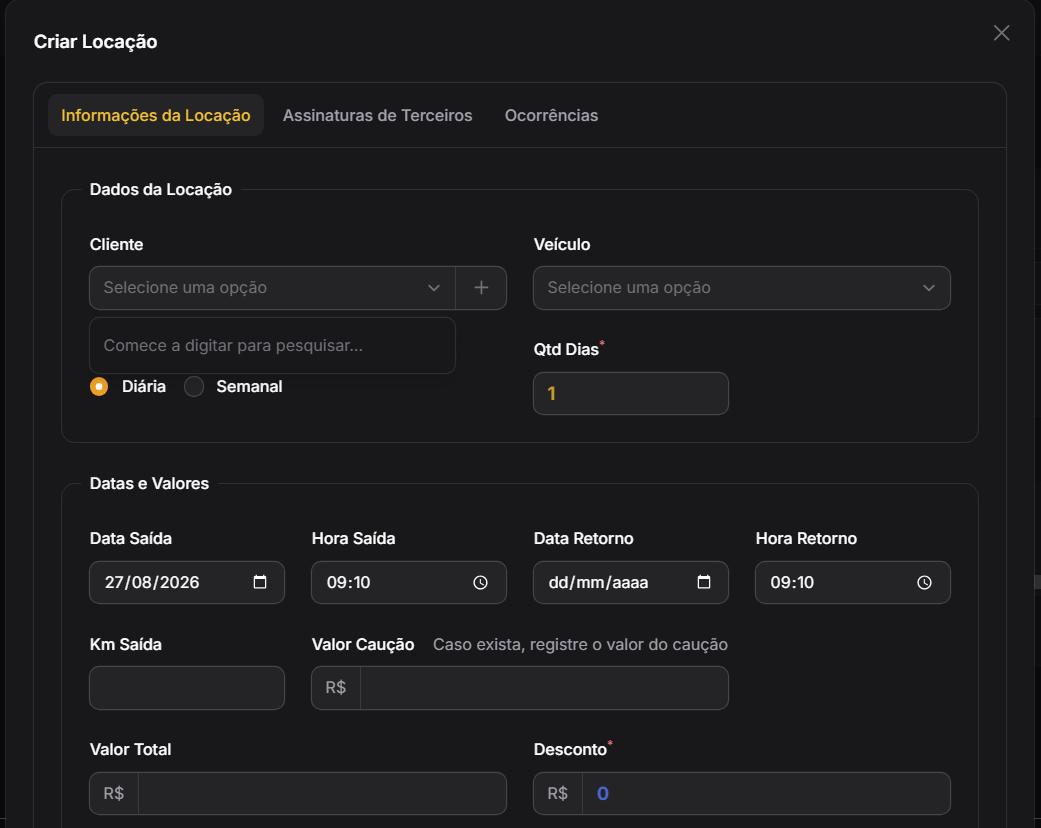Click the Hora Saída time field

pyautogui.click(x=408, y=582)
